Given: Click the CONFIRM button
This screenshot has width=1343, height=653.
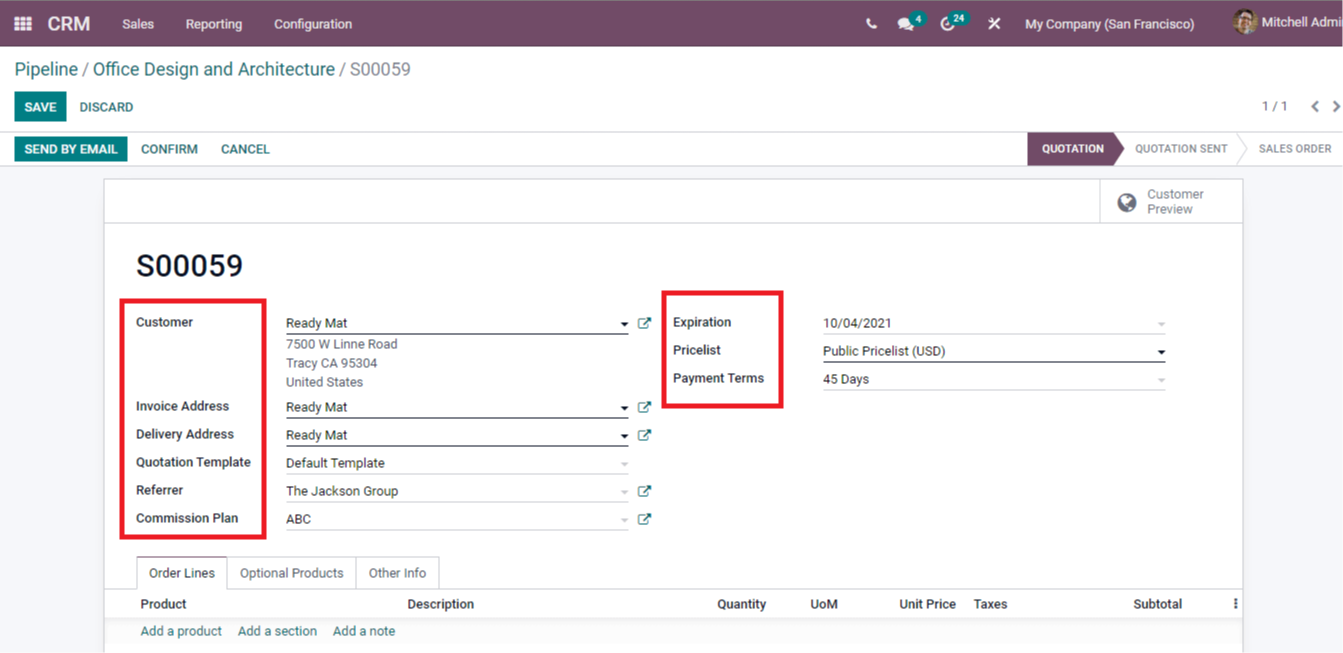Looking at the screenshot, I should [x=169, y=149].
